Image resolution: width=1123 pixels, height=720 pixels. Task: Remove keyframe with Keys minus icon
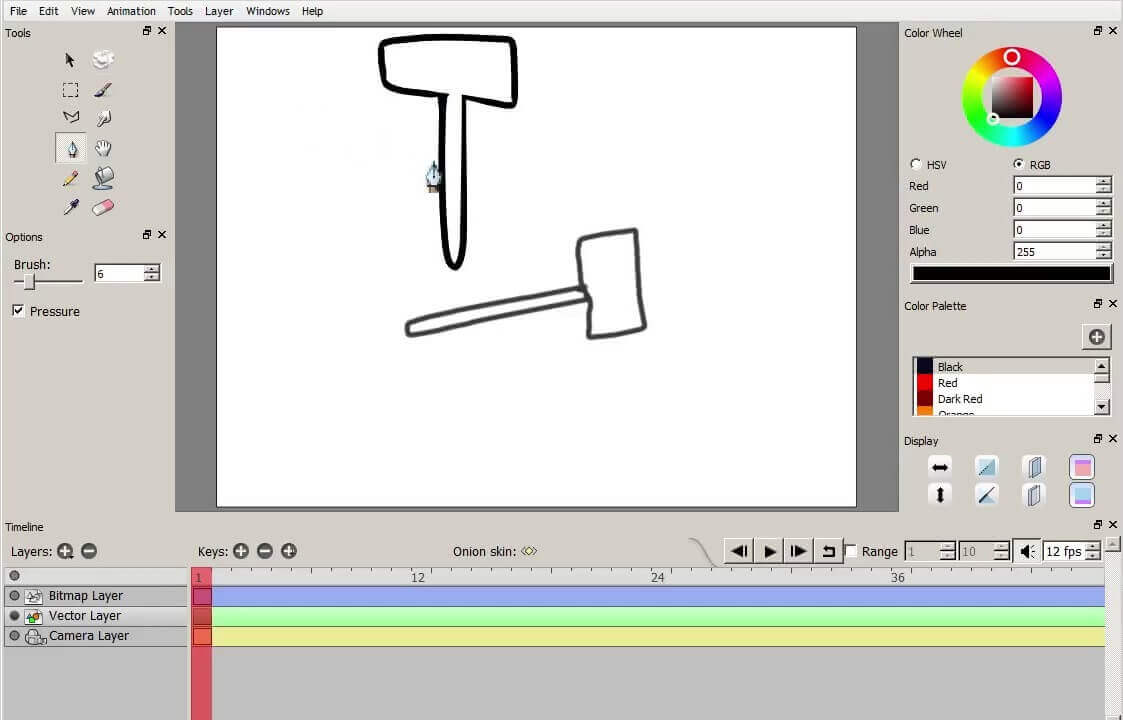[265, 551]
